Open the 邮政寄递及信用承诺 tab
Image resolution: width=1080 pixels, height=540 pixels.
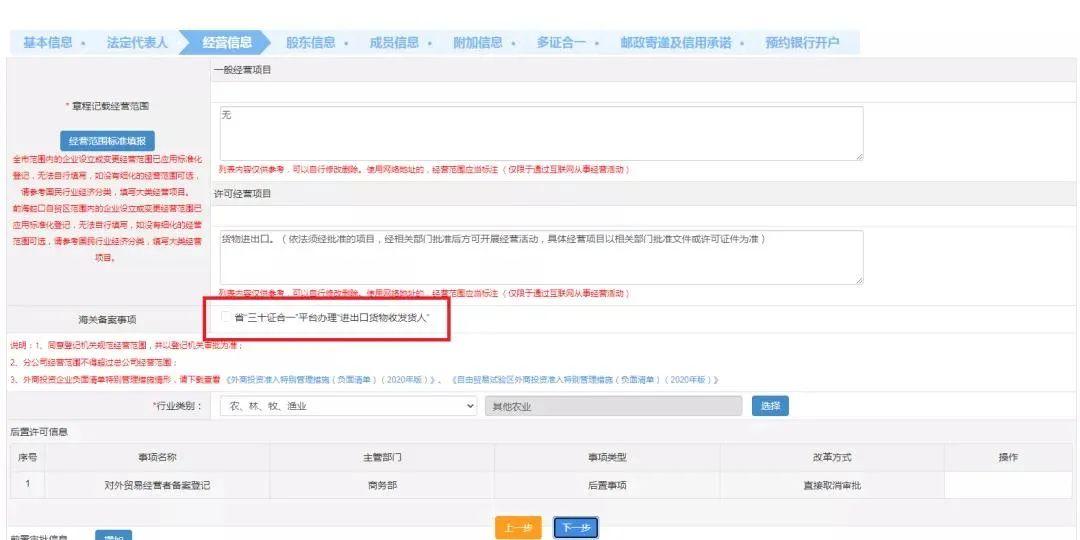[x=675, y=43]
